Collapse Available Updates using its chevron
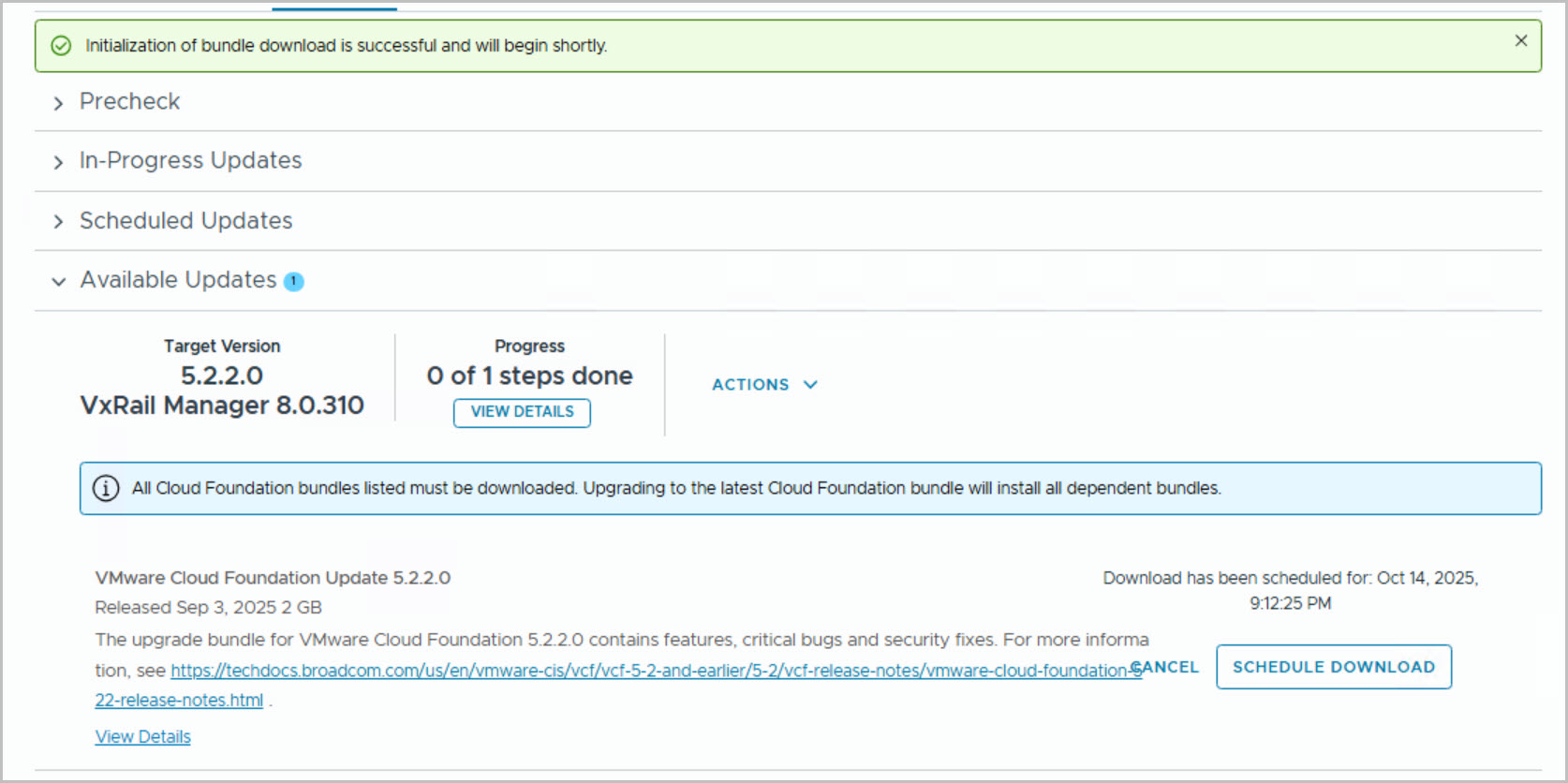Image resolution: width=1568 pixels, height=783 pixels. pos(58,282)
